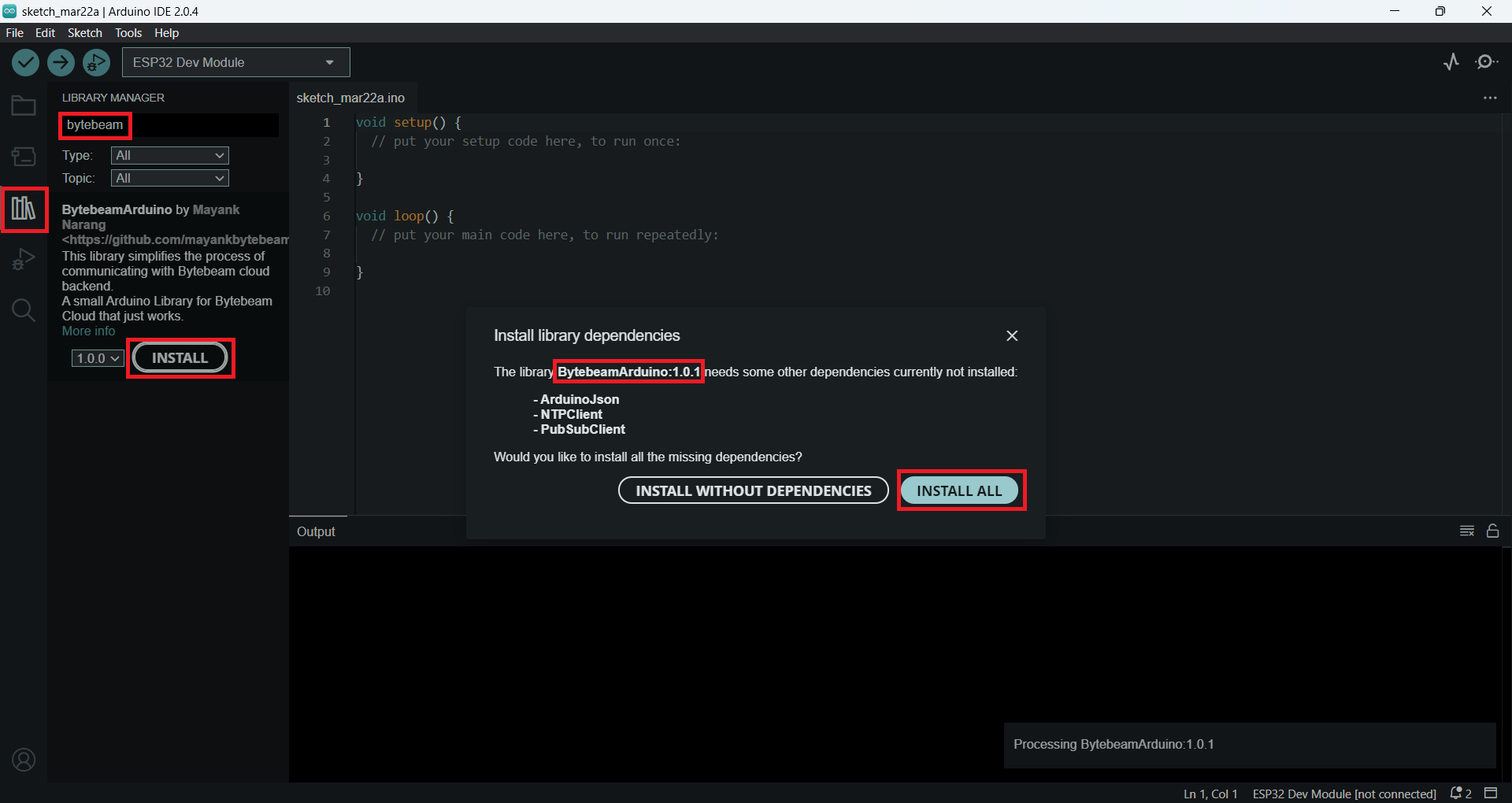Open the More info link
Viewport: 1512px width, 803px height.
pyautogui.click(x=88, y=331)
